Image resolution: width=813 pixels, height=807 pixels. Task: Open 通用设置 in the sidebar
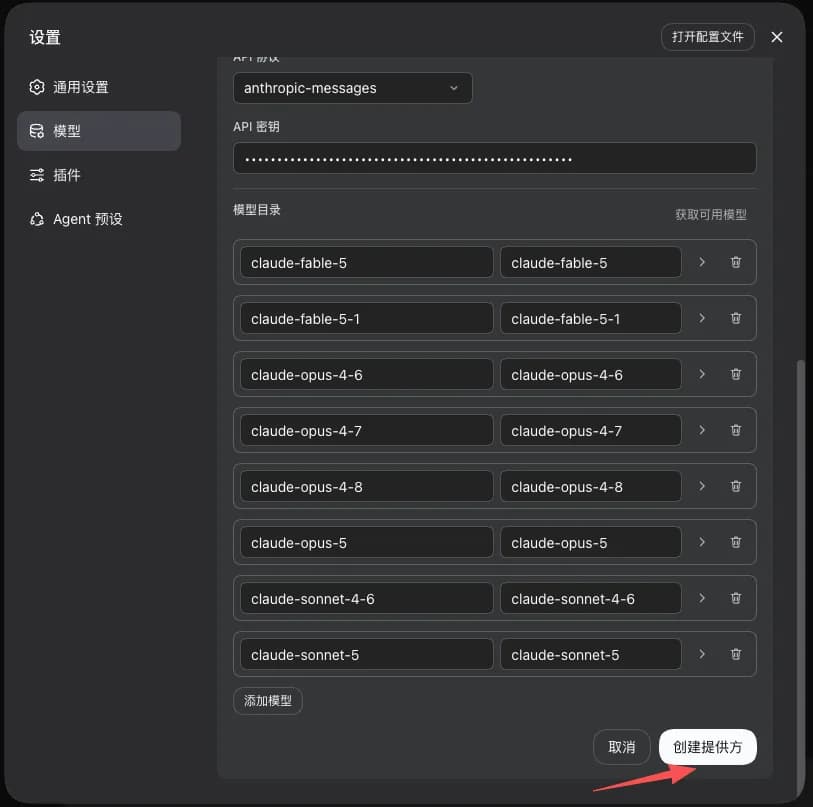pos(99,87)
